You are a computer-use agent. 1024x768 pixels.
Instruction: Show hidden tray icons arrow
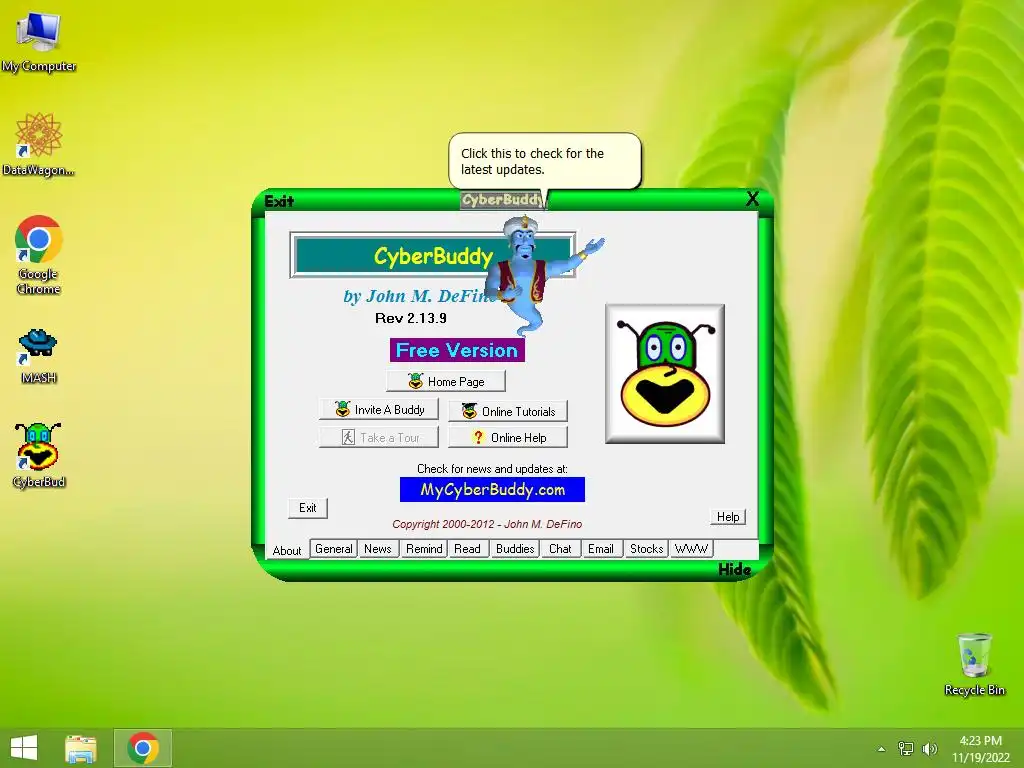pyautogui.click(x=881, y=749)
